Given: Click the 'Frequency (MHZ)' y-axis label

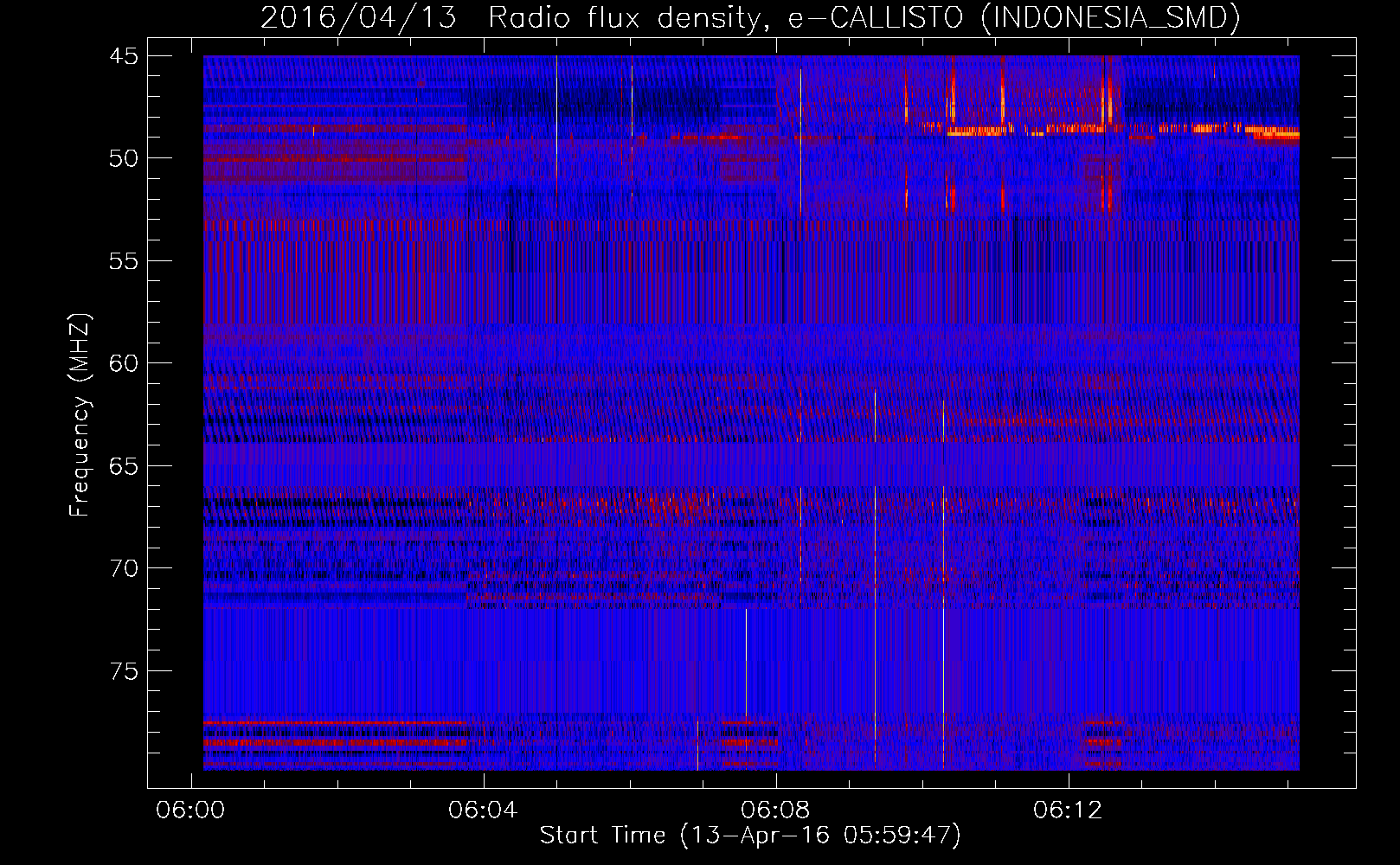Looking at the screenshot, I should click(x=79, y=415).
